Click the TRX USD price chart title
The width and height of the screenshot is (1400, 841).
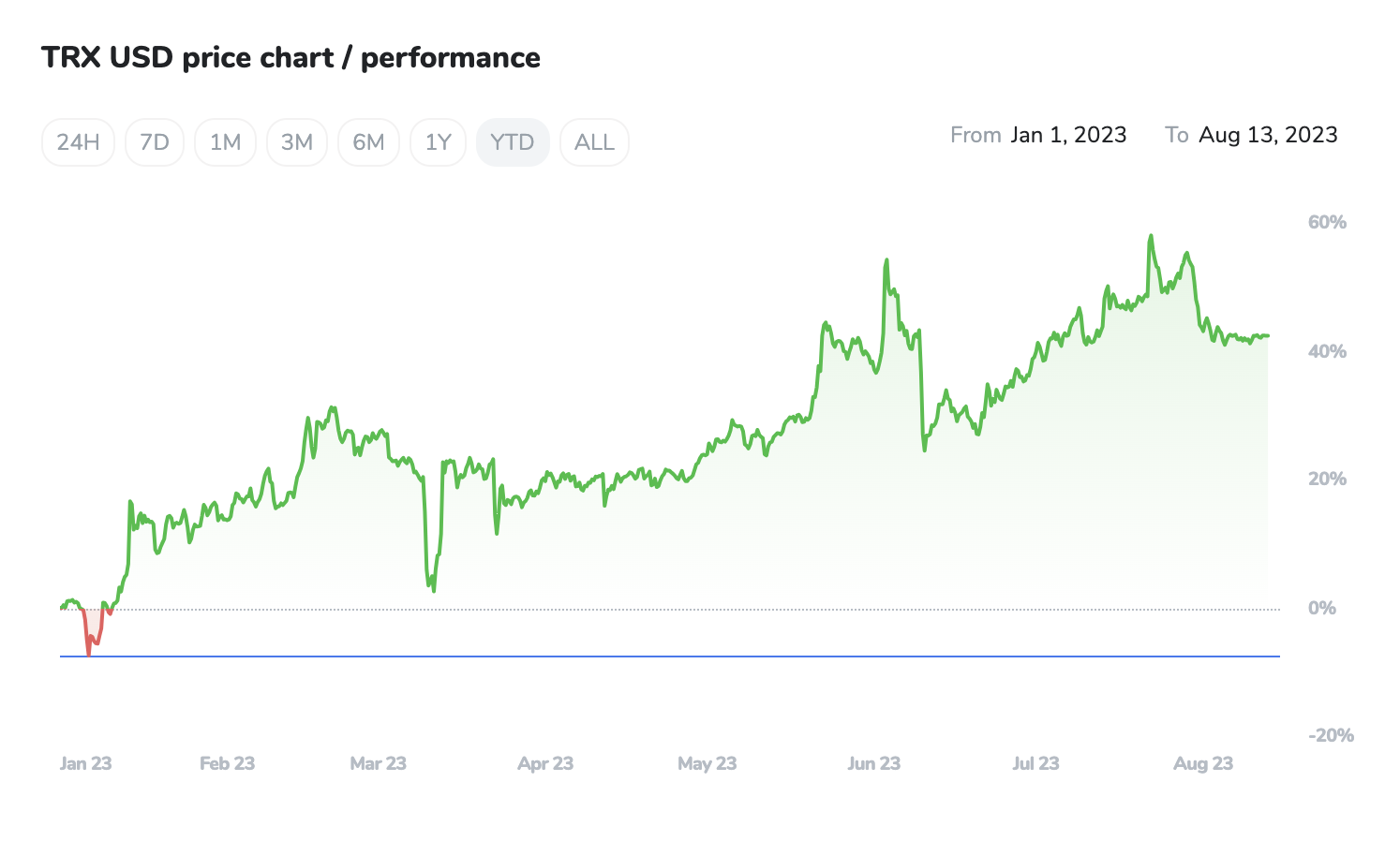pos(290,58)
